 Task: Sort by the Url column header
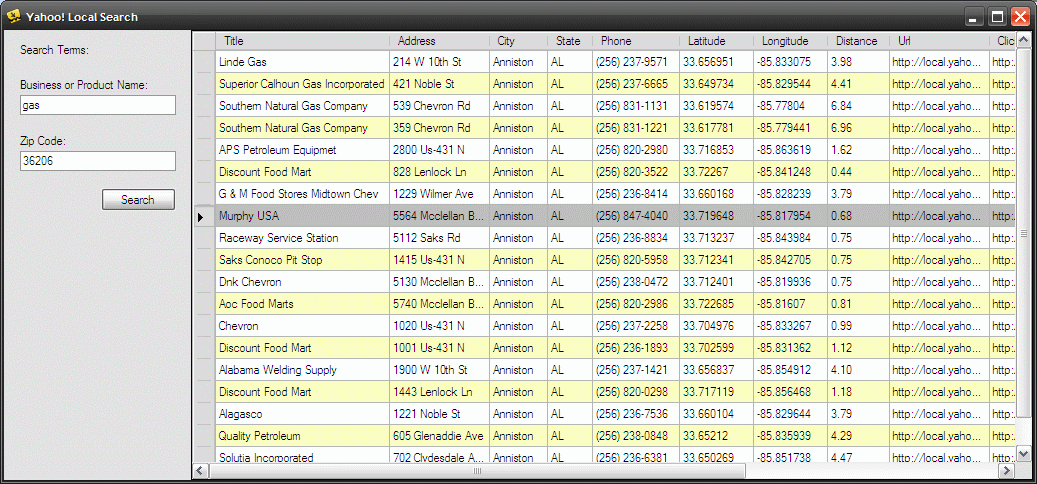(x=939, y=41)
